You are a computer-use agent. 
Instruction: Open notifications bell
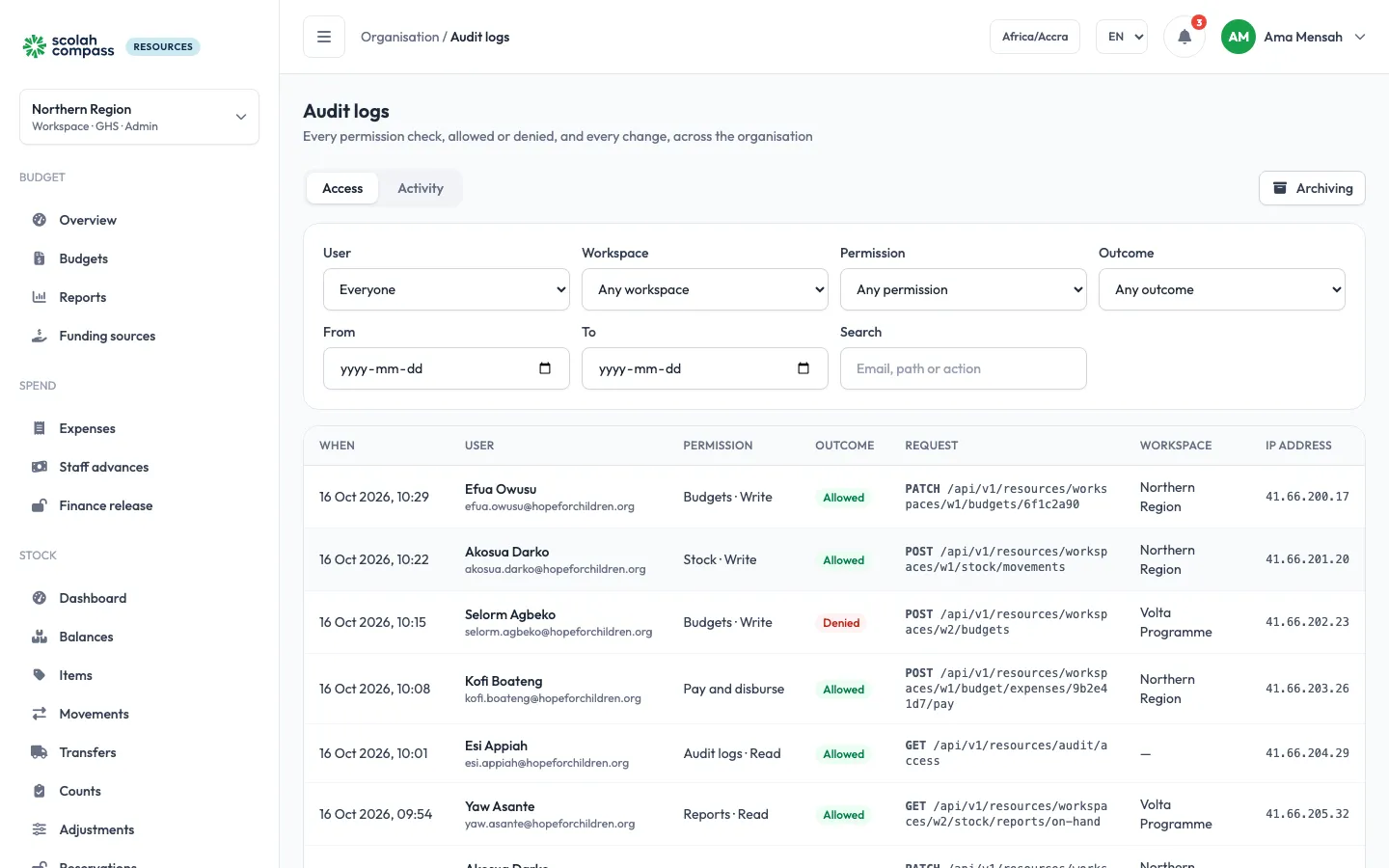pyautogui.click(x=1185, y=37)
